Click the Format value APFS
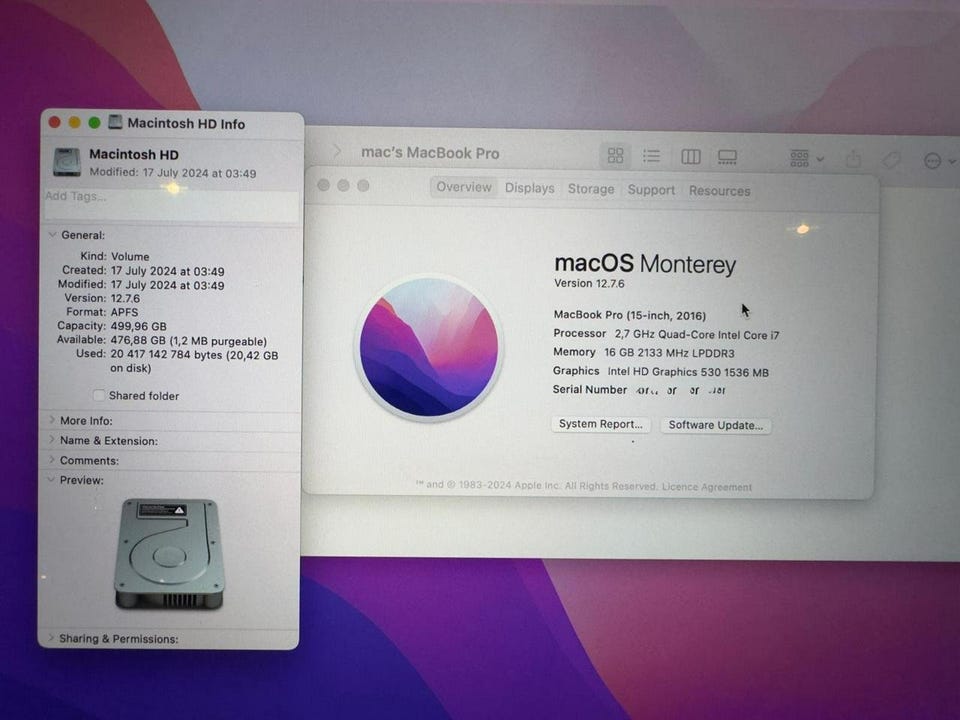960x720 pixels. tap(124, 312)
